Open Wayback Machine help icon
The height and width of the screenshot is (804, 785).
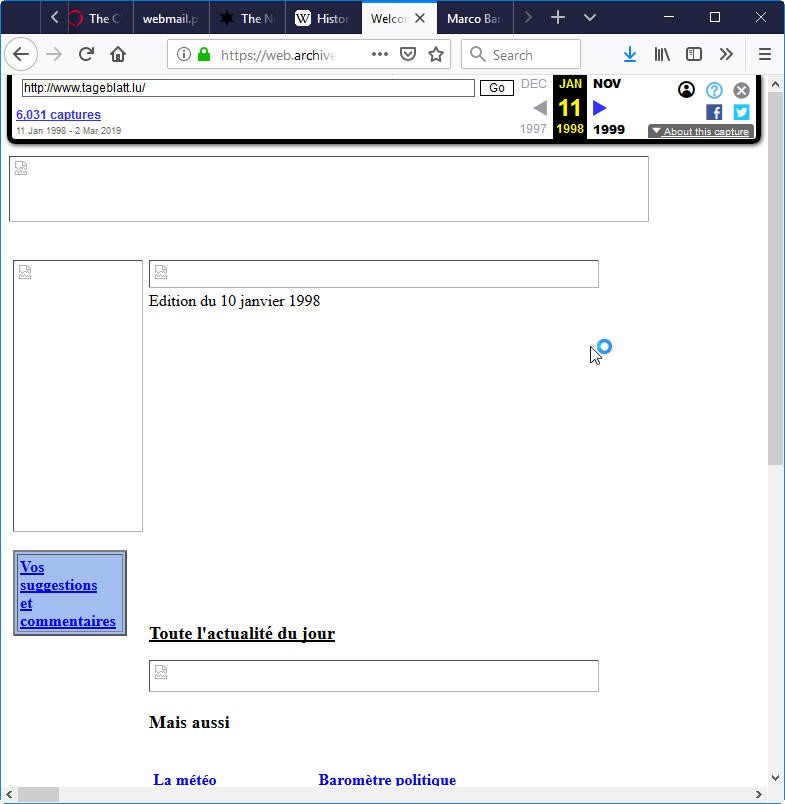pyautogui.click(x=714, y=90)
